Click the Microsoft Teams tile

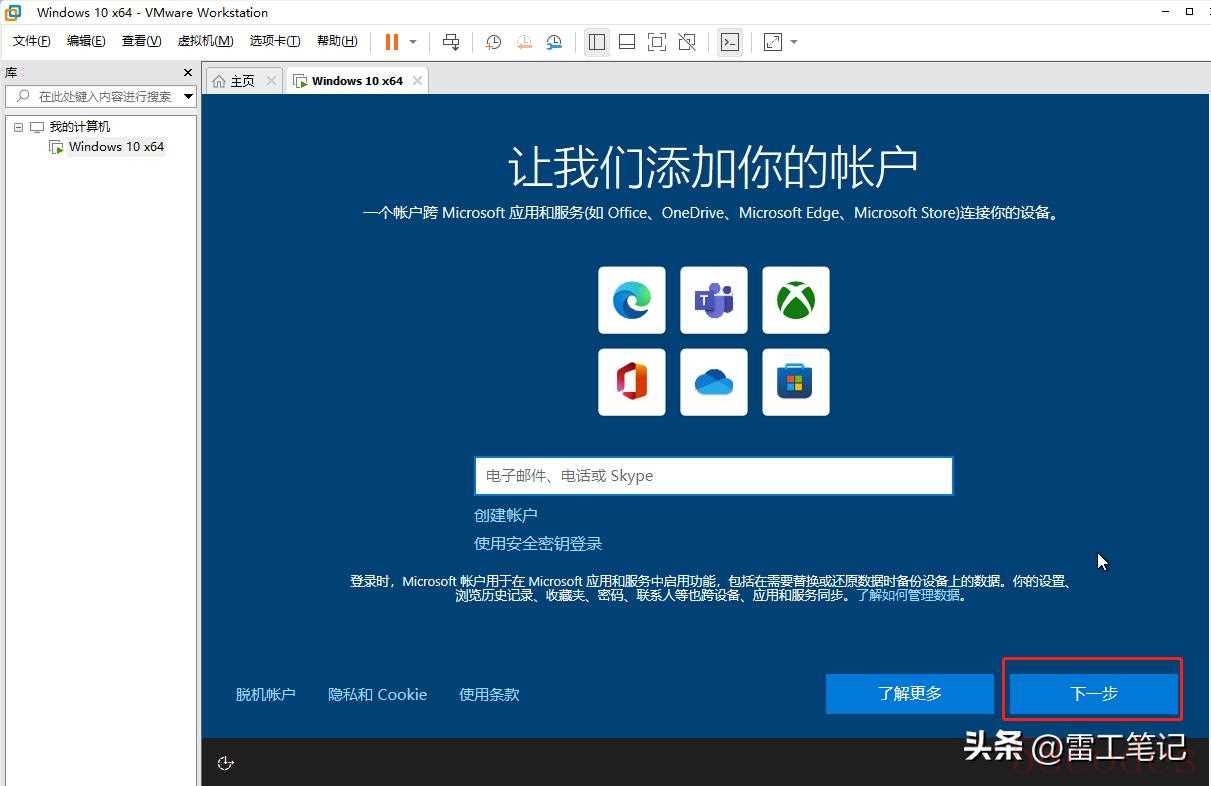tap(713, 300)
